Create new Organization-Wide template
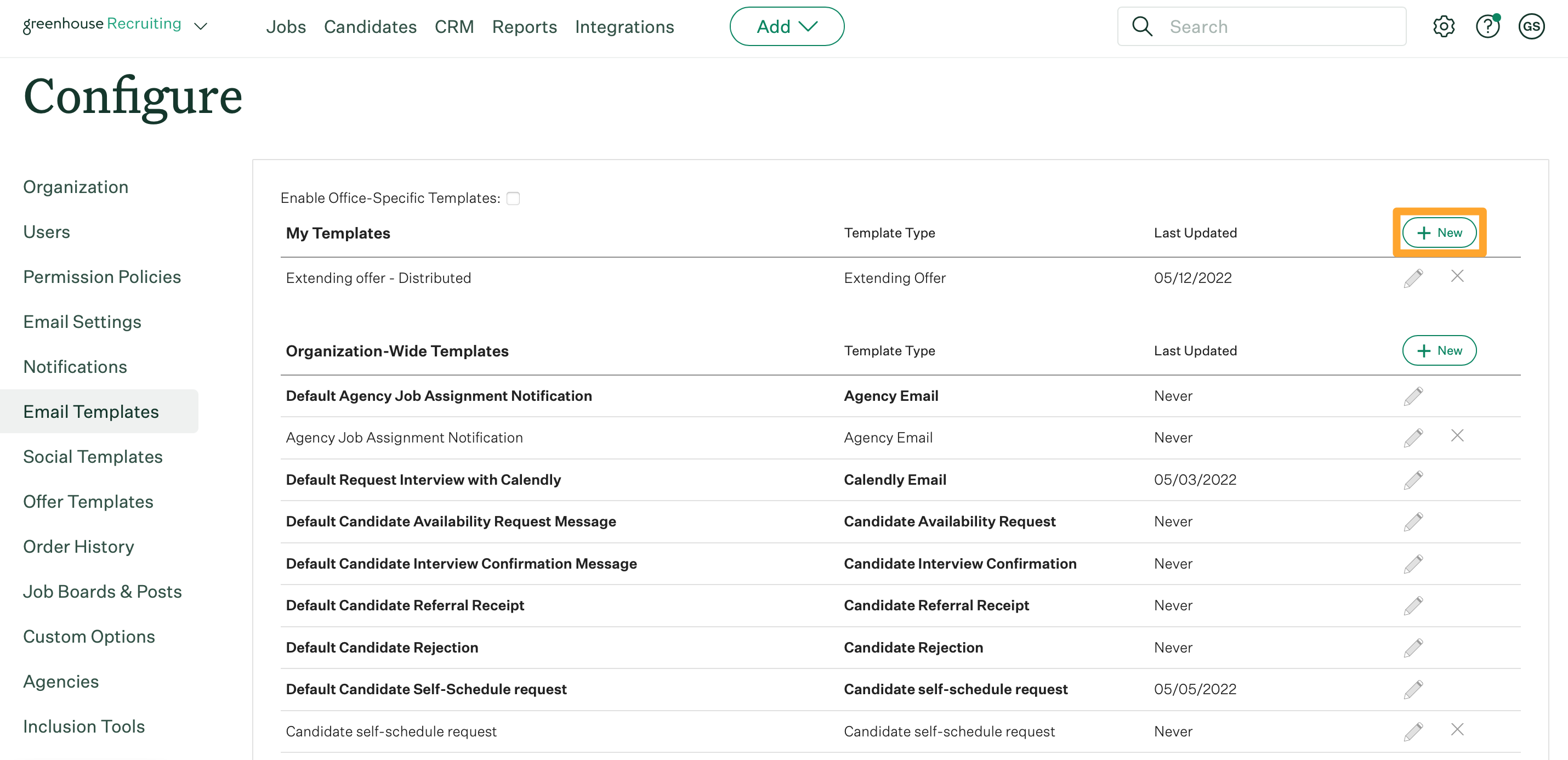 point(1439,351)
